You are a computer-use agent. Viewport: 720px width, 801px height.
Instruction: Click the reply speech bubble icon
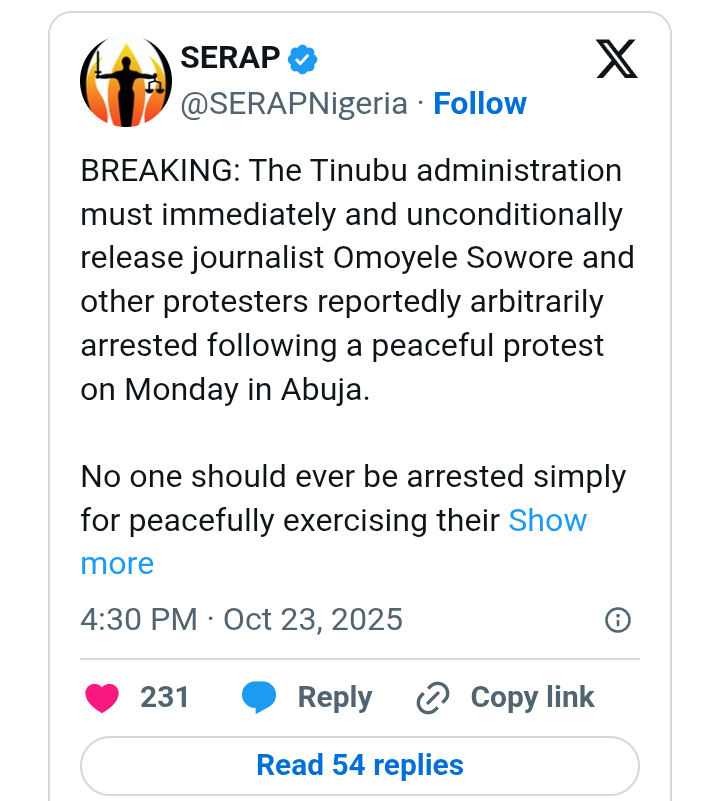[x=259, y=697]
